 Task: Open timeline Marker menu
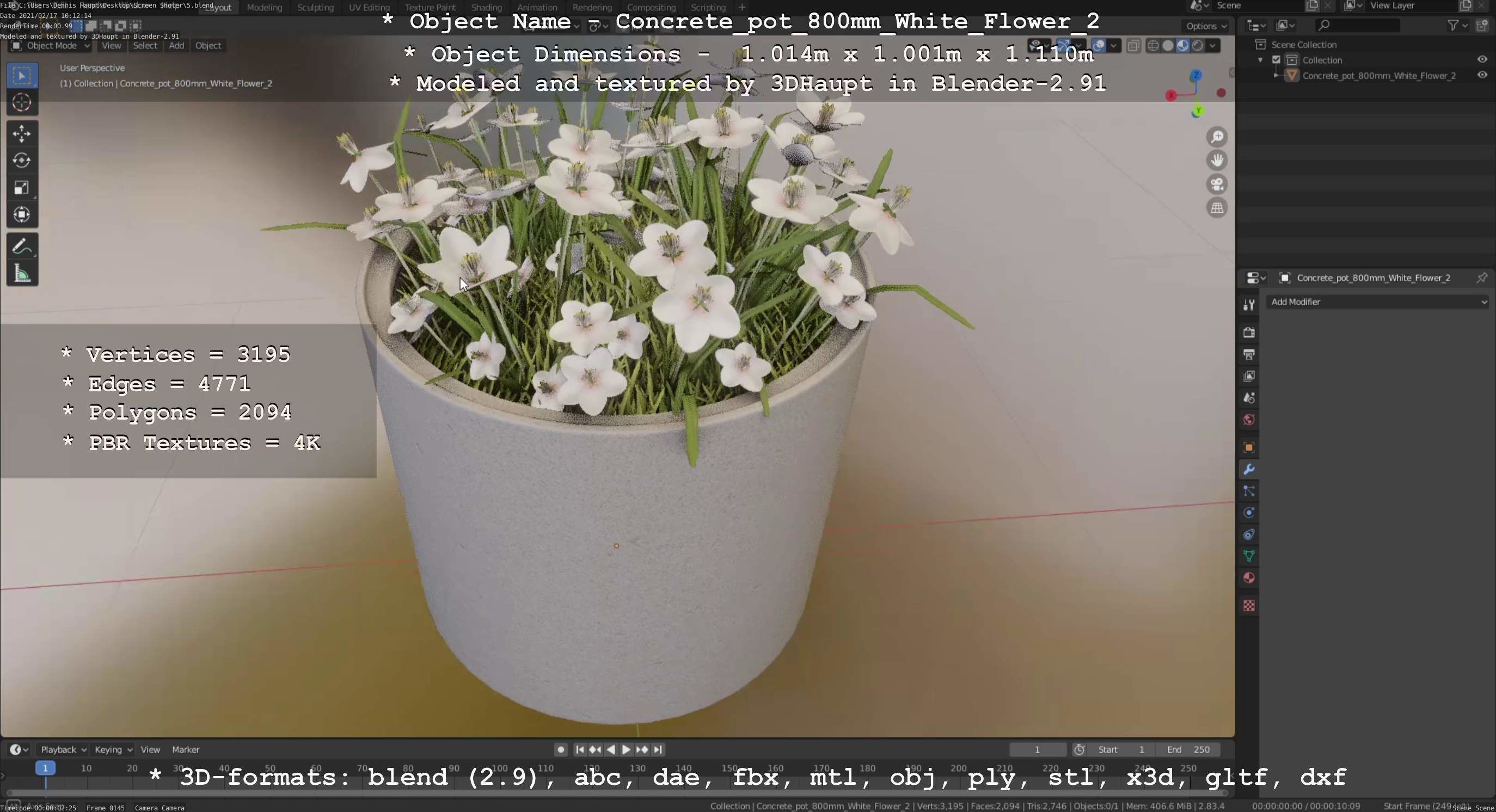pyautogui.click(x=186, y=750)
